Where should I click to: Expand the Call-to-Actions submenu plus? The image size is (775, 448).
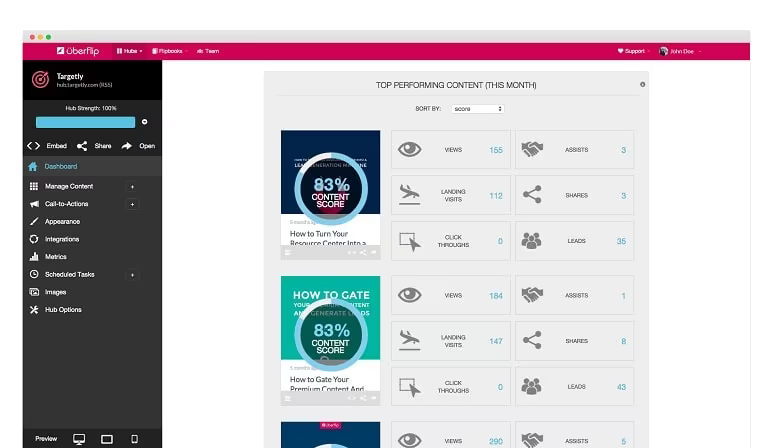(132, 204)
